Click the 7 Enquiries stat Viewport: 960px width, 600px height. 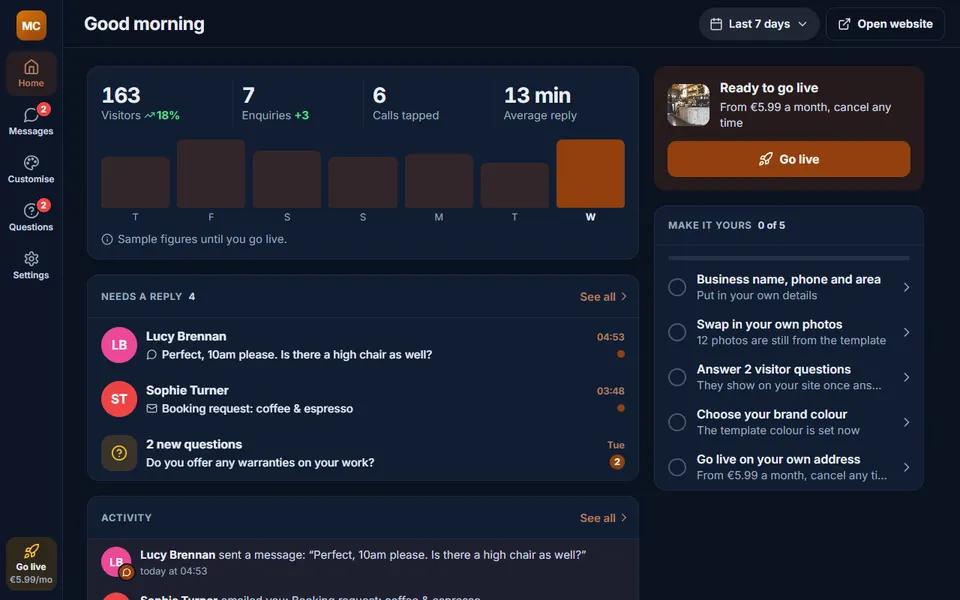(x=276, y=103)
